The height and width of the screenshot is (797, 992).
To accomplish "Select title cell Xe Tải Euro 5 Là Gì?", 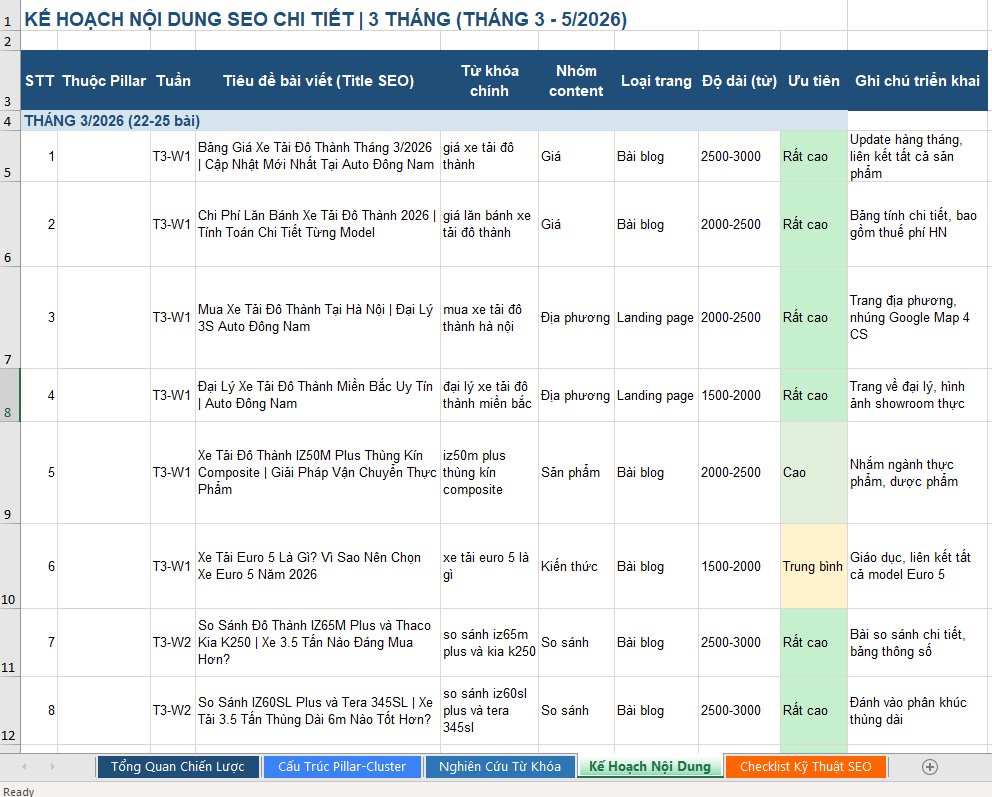I will [x=318, y=566].
